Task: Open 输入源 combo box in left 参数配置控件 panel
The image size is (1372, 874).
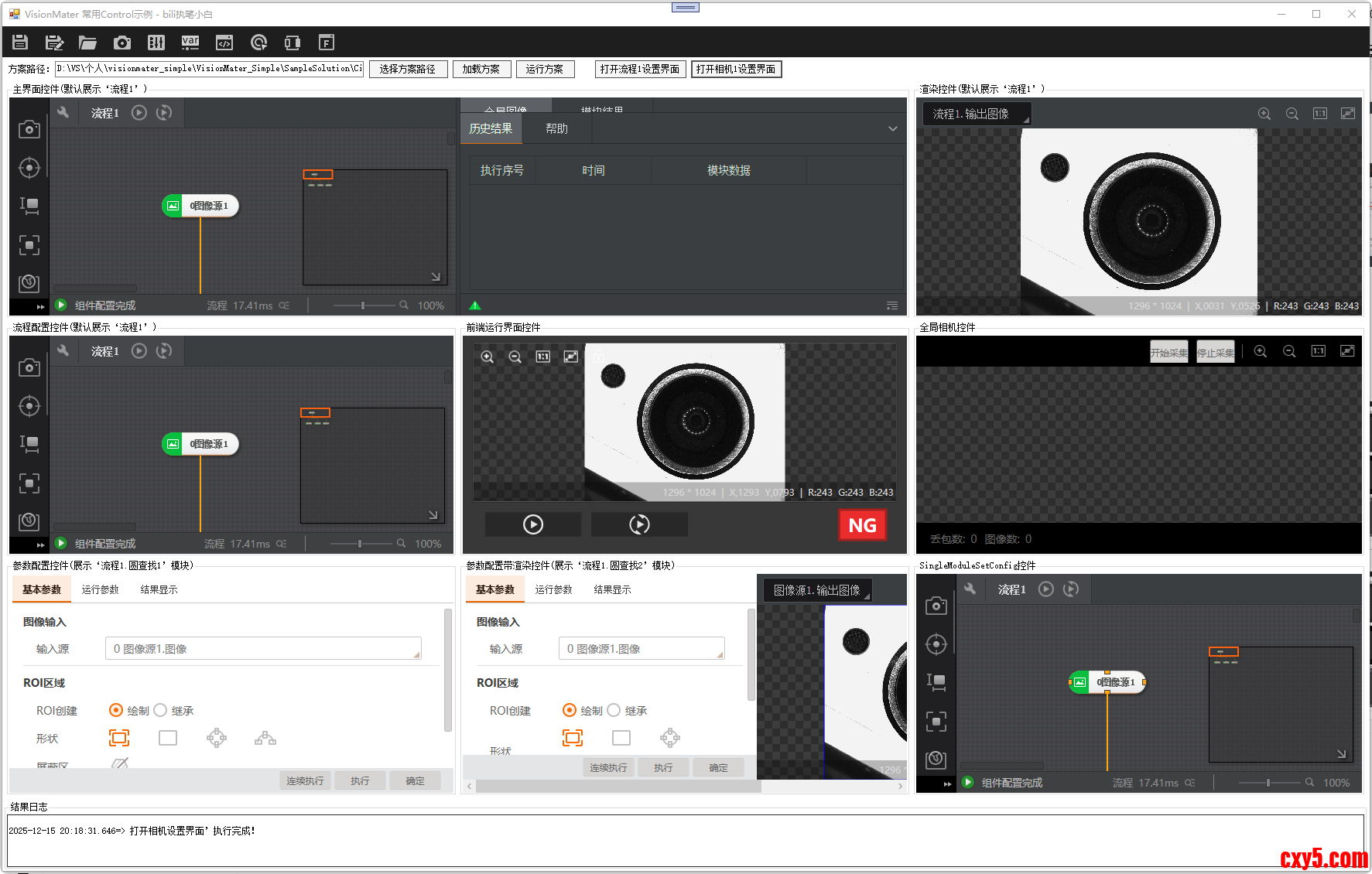Action: pyautogui.click(x=263, y=648)
